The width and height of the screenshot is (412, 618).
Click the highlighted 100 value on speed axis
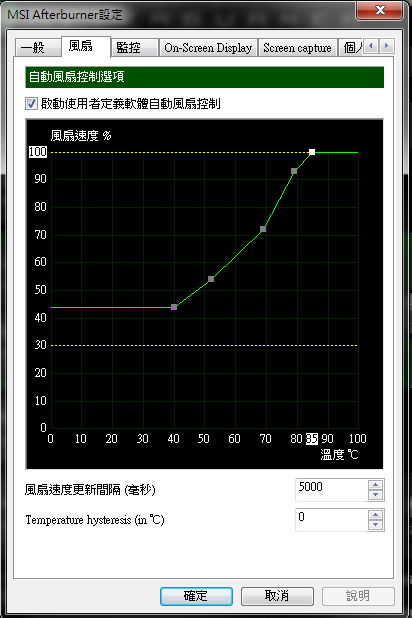tap(37, 152)
